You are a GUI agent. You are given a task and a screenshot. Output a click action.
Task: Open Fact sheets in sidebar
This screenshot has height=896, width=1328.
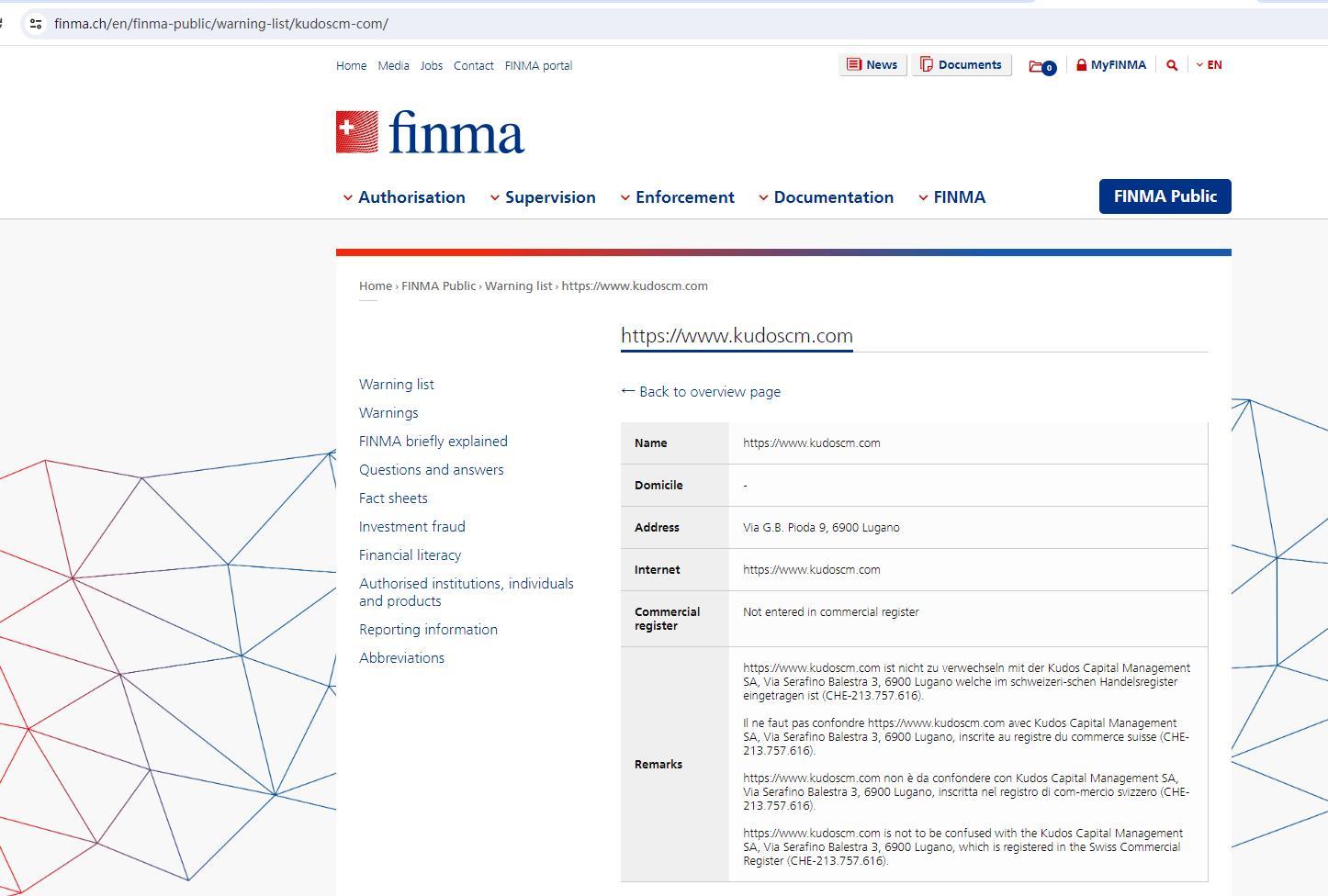(393, 498)
